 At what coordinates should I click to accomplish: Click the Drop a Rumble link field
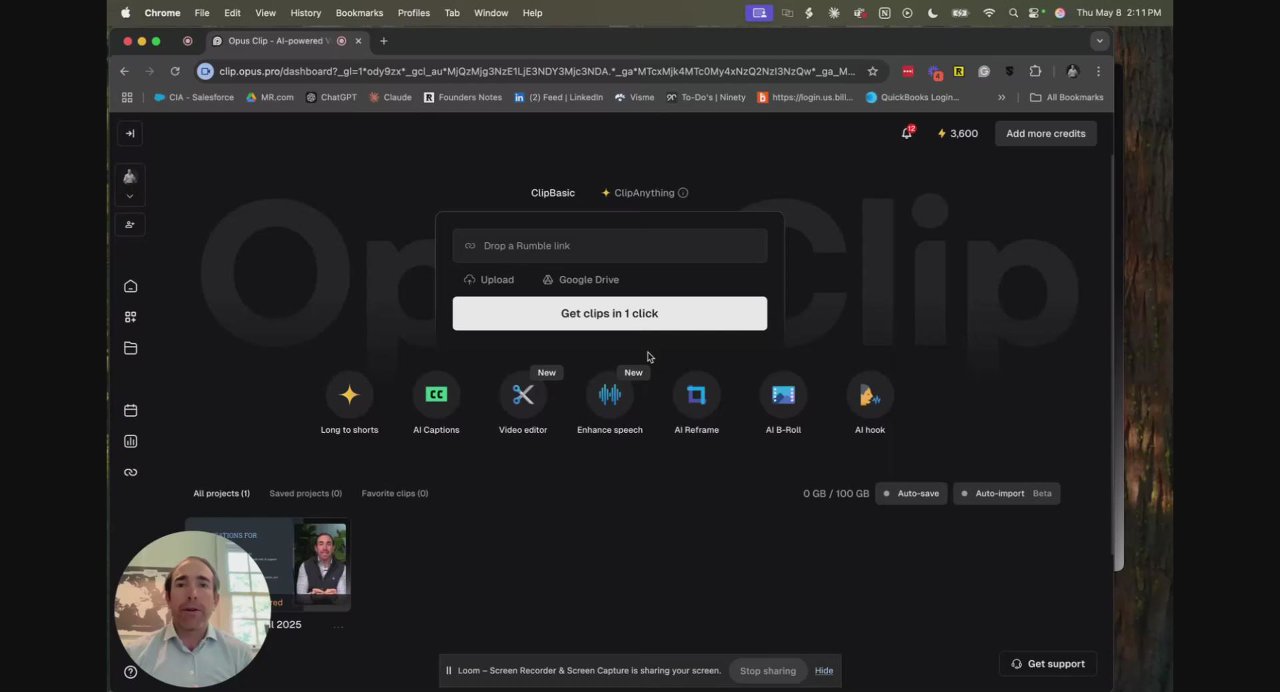610,246
